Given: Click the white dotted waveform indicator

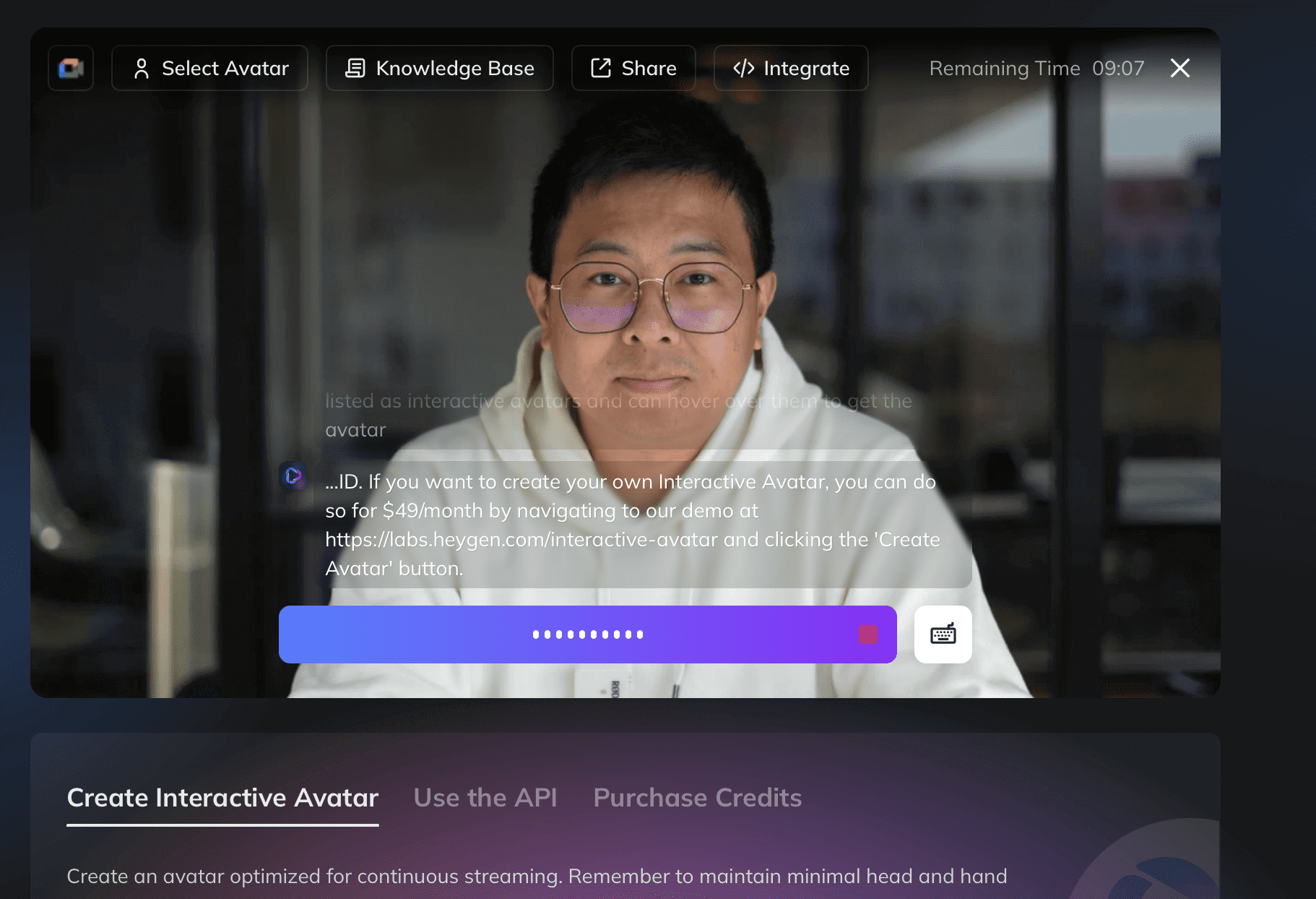Looking at the screenshot, I should pyautogui.click(x=588, y=635).
